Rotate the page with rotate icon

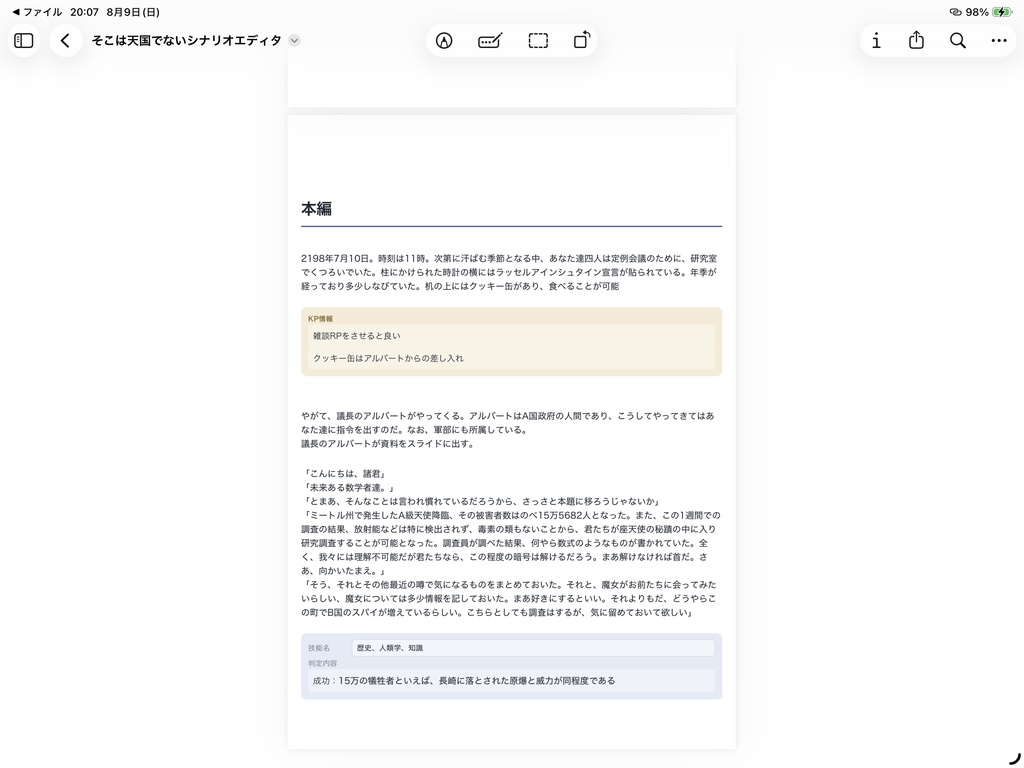click(582, 40)
